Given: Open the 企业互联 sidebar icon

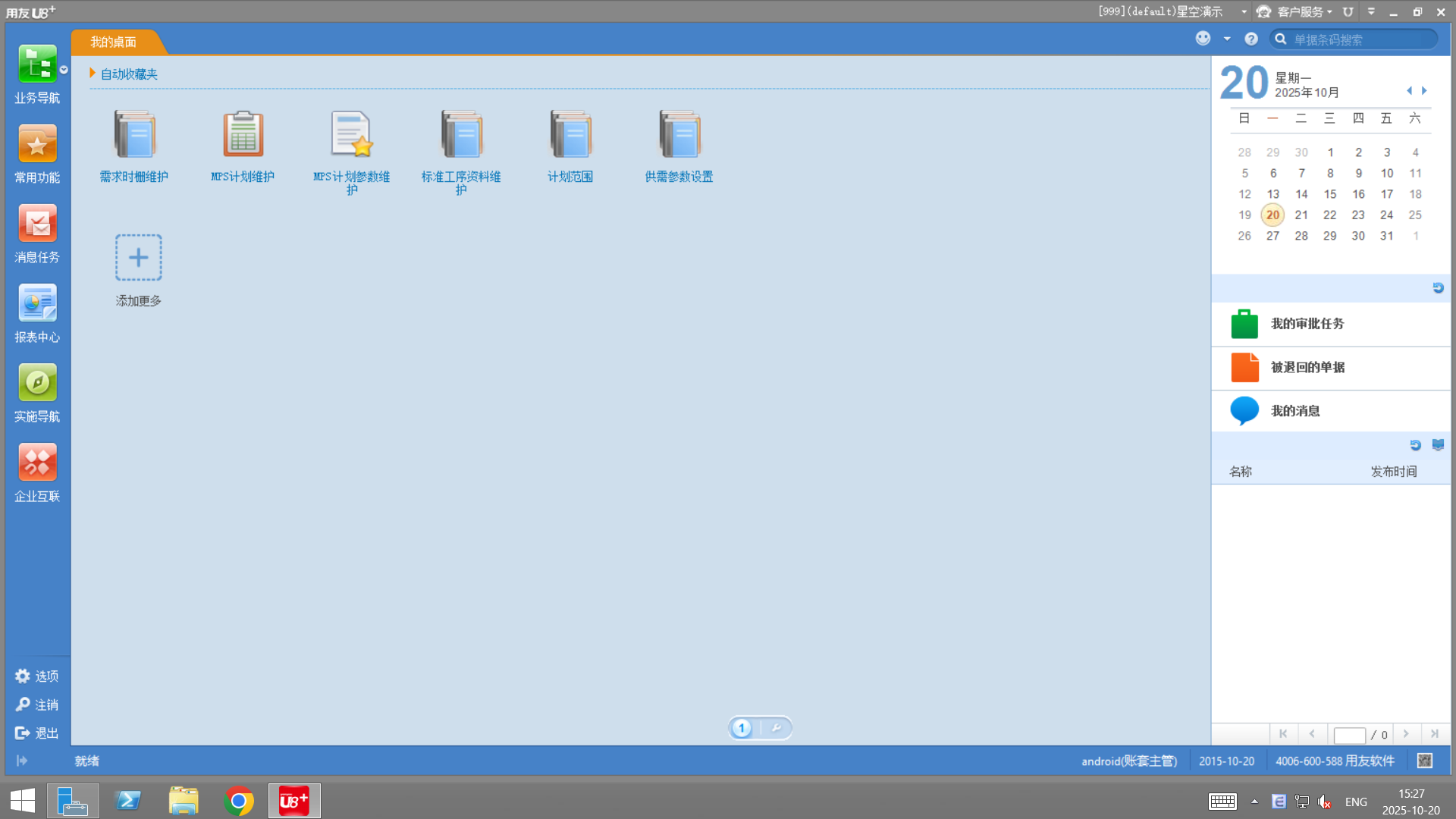Looking at the screenshot, I should click(37, 463).
